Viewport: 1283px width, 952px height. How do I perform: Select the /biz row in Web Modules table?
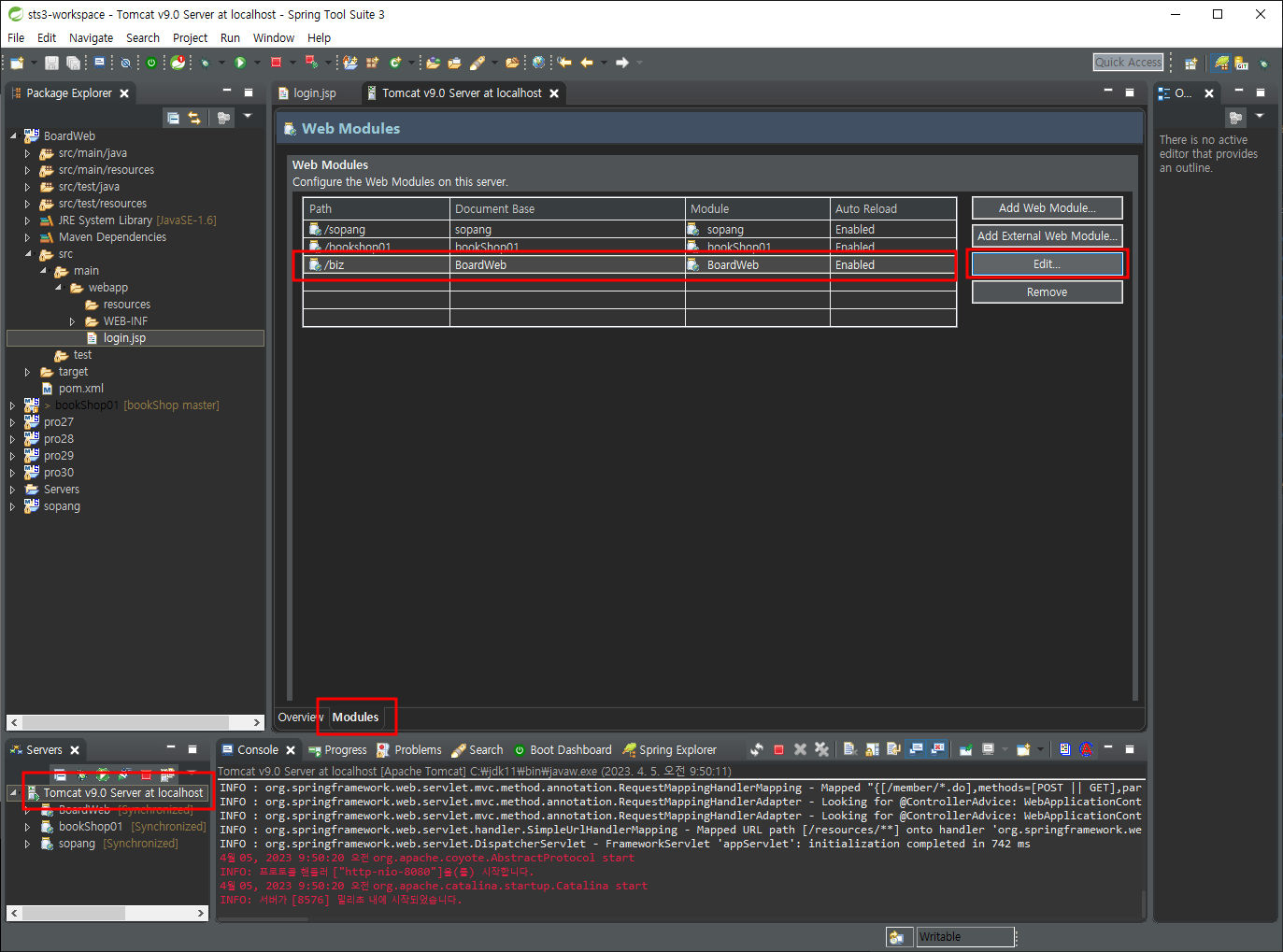point(629,265)
